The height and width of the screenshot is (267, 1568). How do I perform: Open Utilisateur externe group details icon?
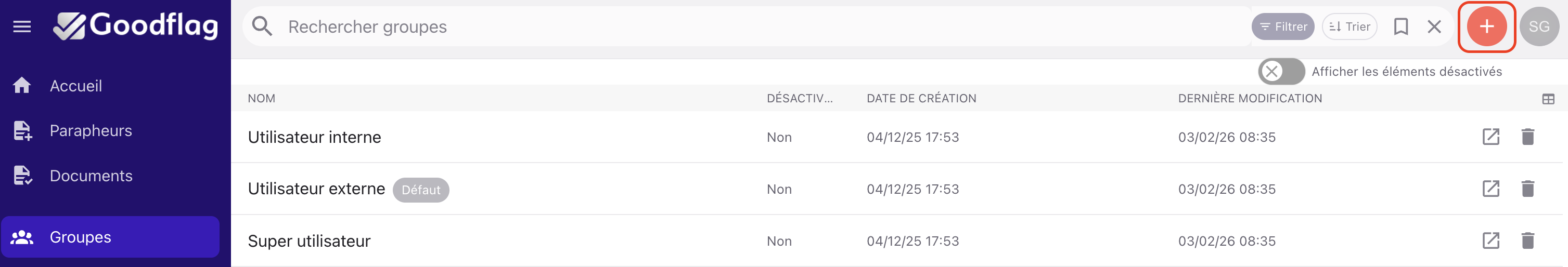click(1490, 189)
